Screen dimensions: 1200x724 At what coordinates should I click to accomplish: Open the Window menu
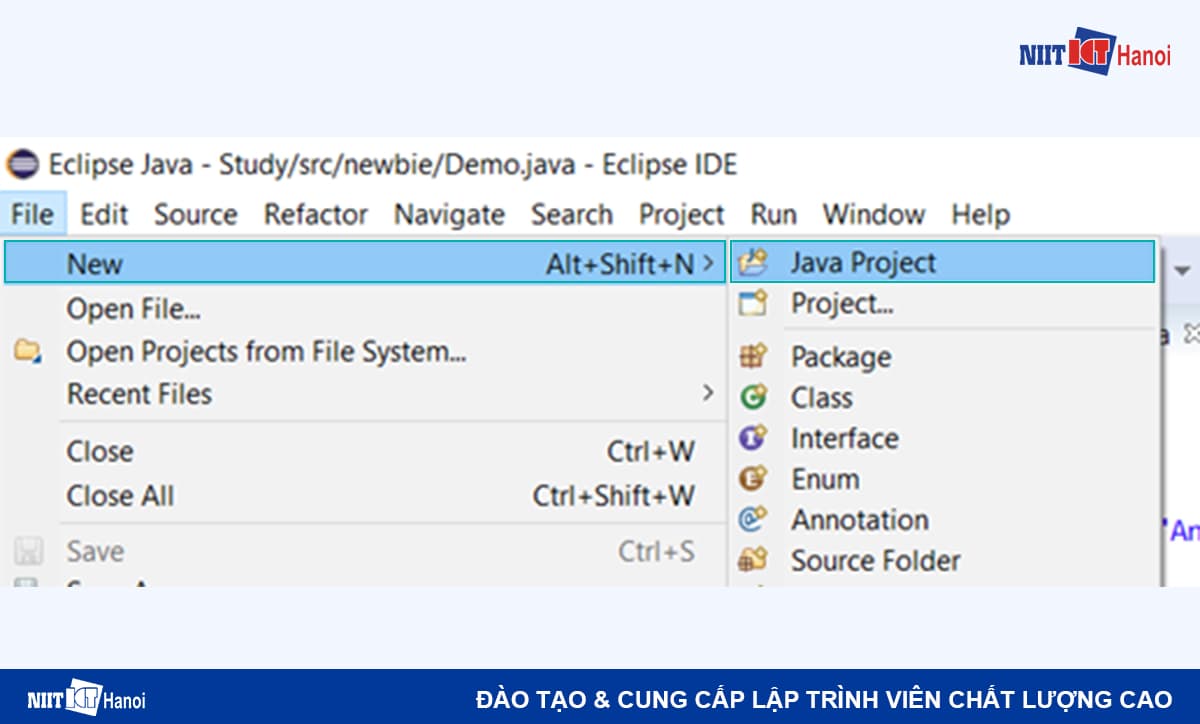click(873, 214)
